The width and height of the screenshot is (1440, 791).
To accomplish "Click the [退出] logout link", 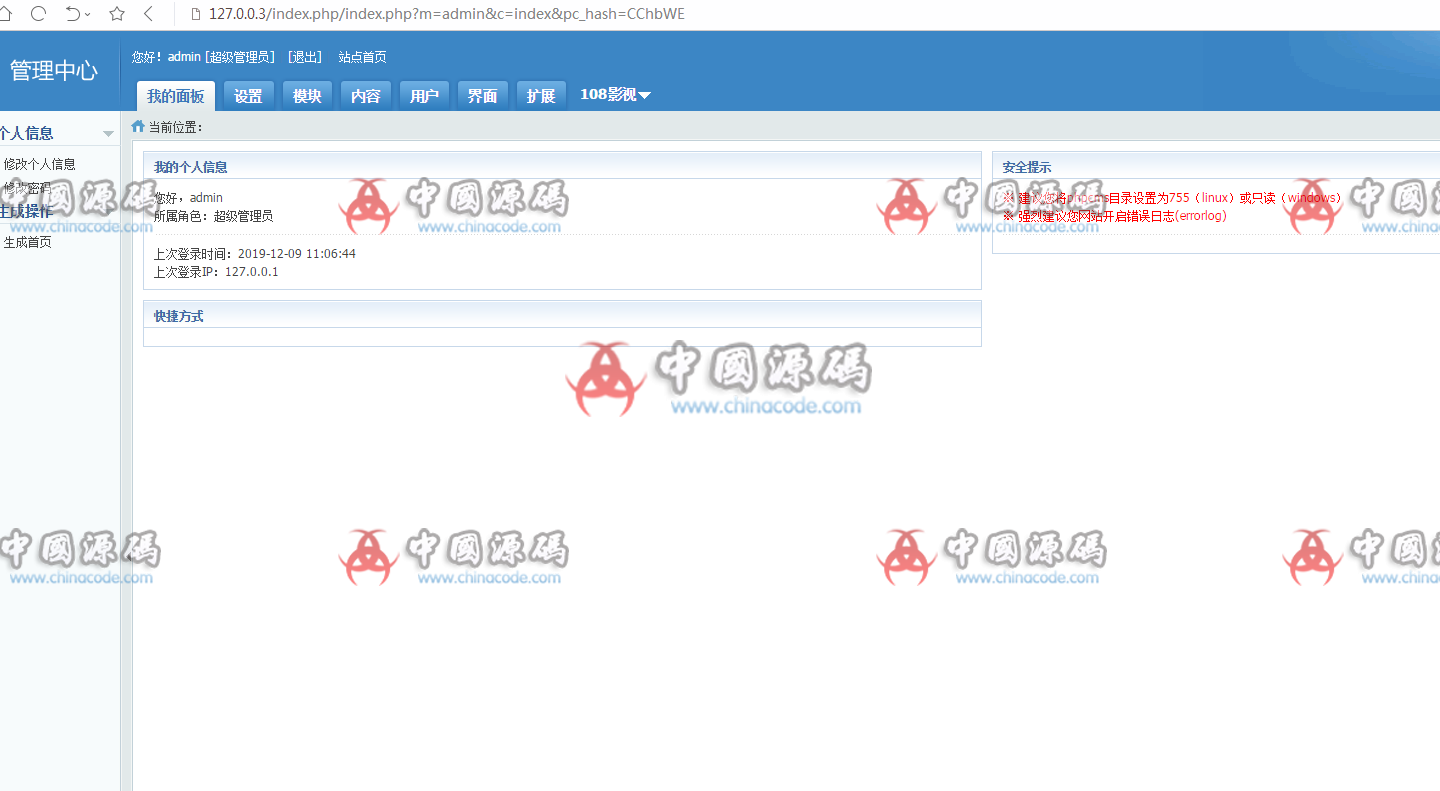I will pos(304,57).
